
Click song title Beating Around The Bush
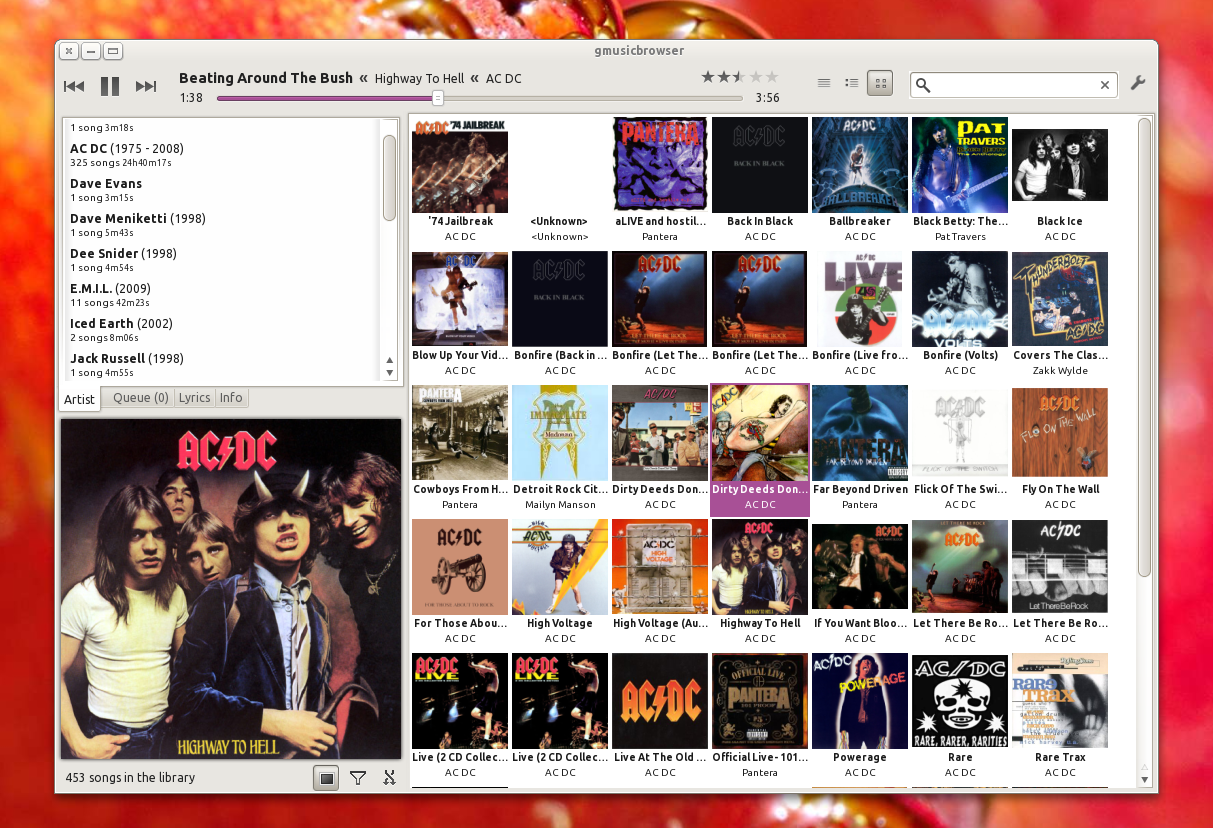click(x=266, y=78)
